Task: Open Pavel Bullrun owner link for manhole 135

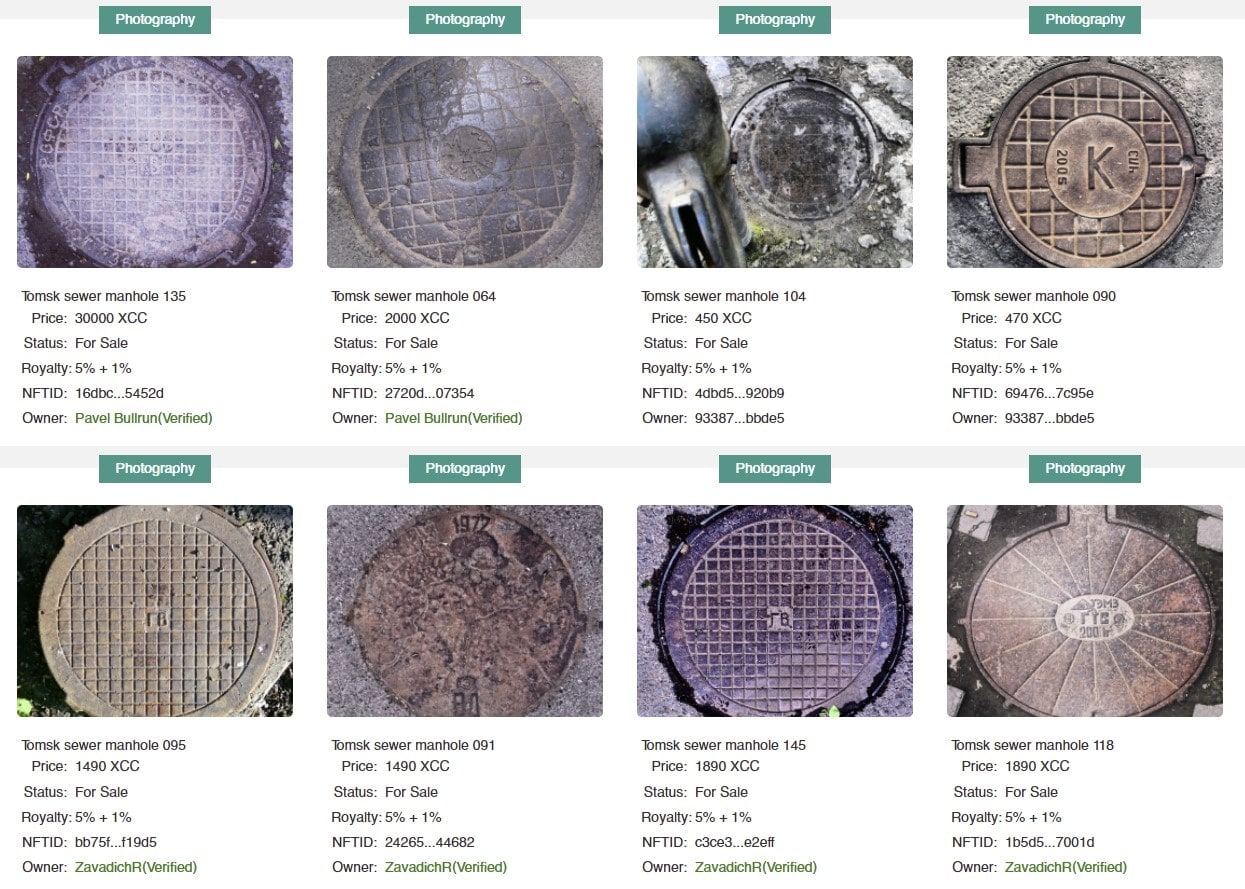Action: 144,418
